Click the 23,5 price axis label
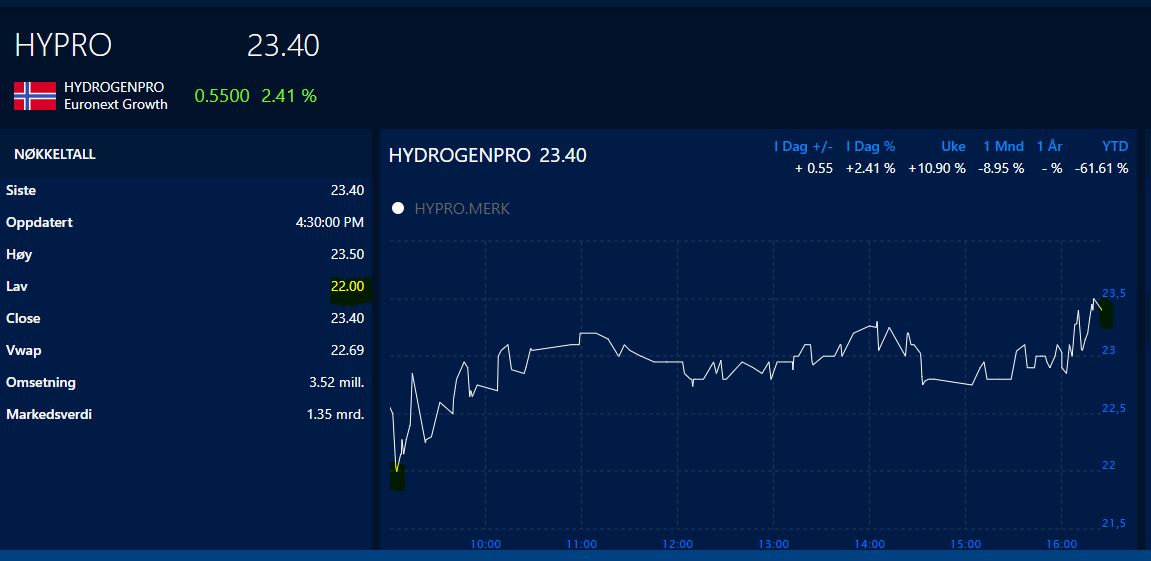This screenshot has height=561, width=1151. 1114,293
